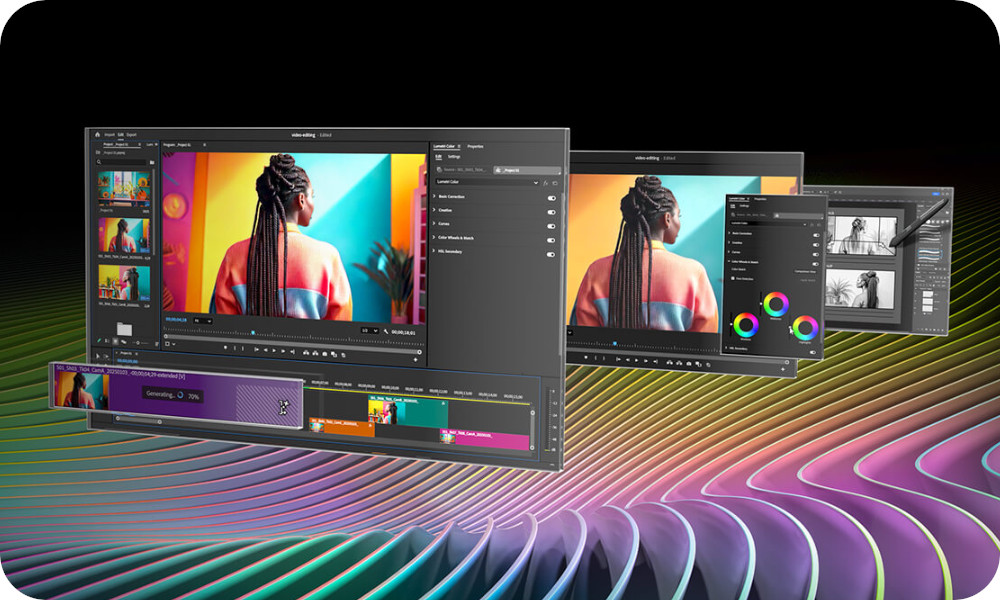The width and height of the screenshot is (1000, 600).
Task: Open the new bin folder icon in Project panel
Action: tap(125, 328)
